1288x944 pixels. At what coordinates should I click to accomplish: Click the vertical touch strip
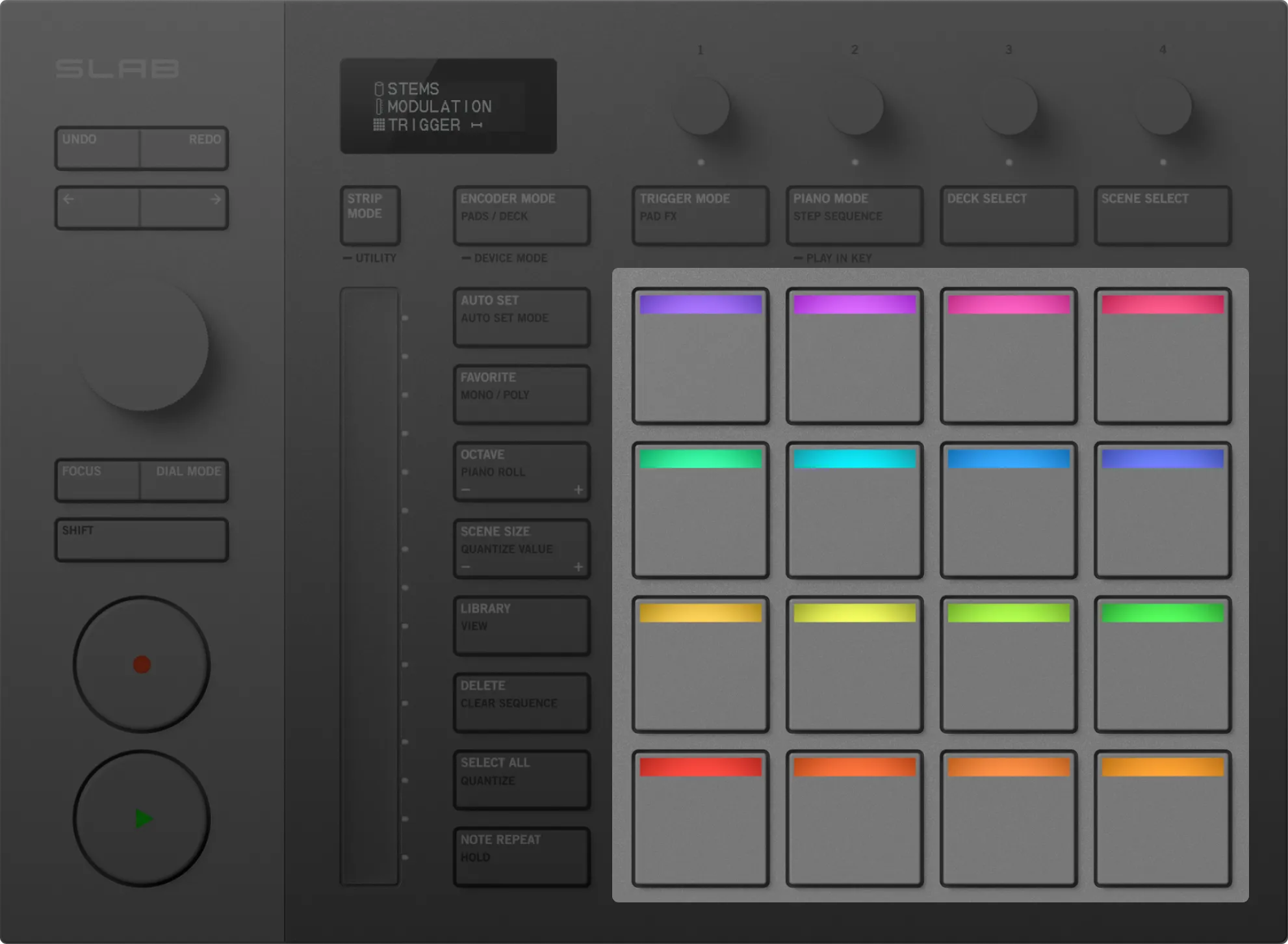(369, 585)
